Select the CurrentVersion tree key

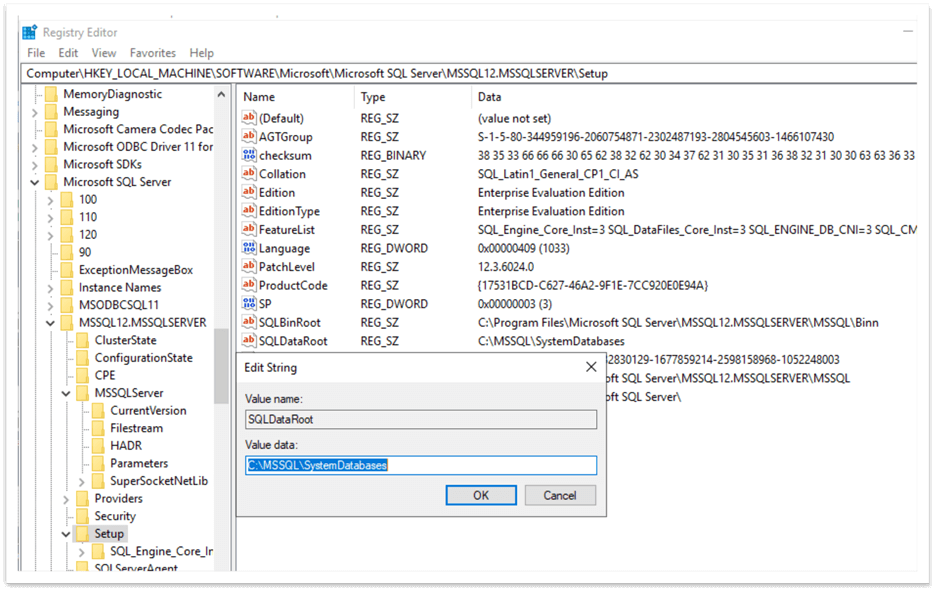(148, 410)
